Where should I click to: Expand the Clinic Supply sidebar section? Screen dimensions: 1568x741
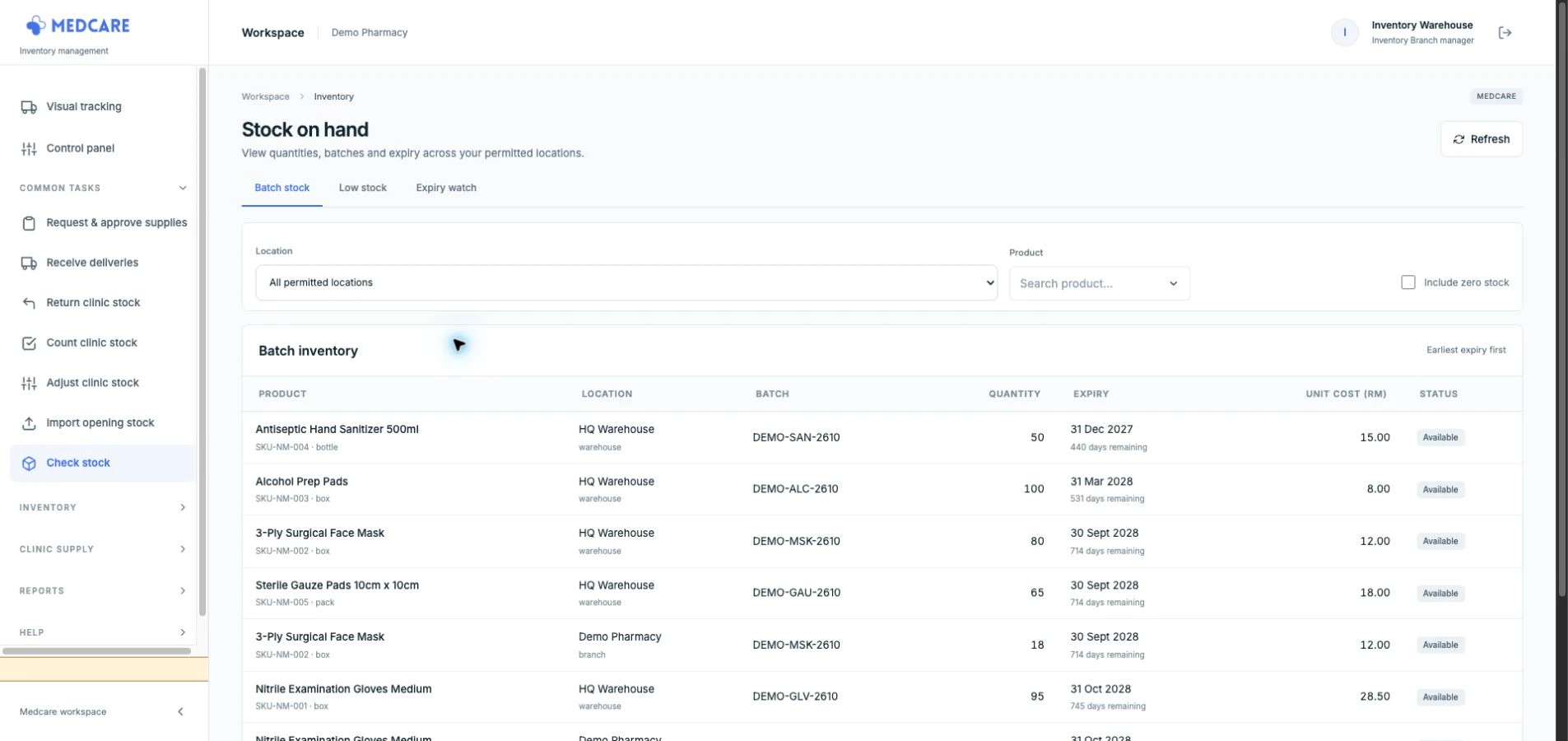[x=103, y=549]
